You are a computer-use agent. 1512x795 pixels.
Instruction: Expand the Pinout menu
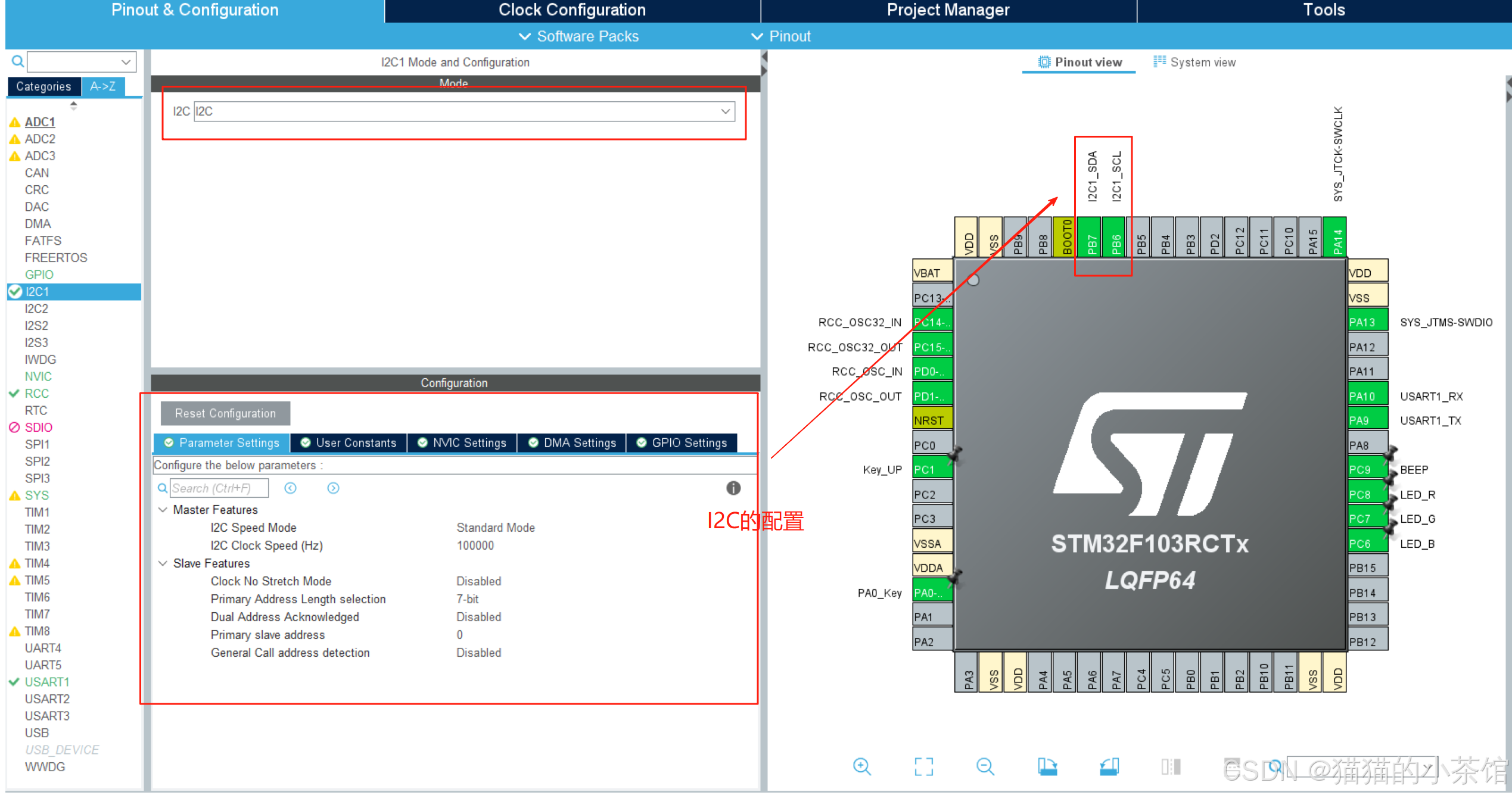click(781, 36)
